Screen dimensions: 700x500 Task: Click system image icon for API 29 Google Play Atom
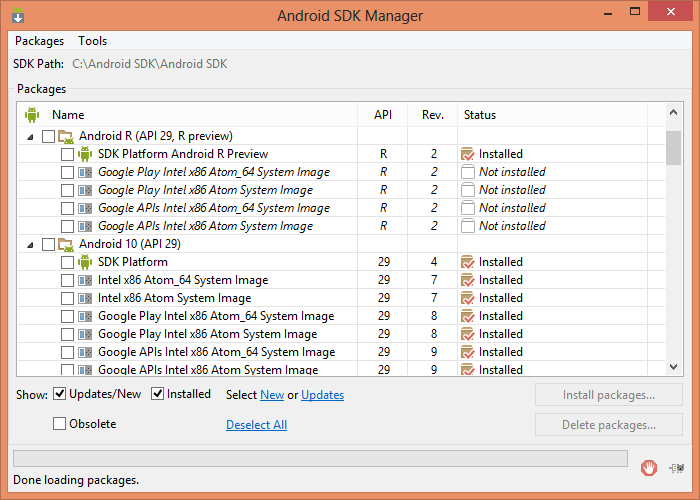[x=85, y=334]
